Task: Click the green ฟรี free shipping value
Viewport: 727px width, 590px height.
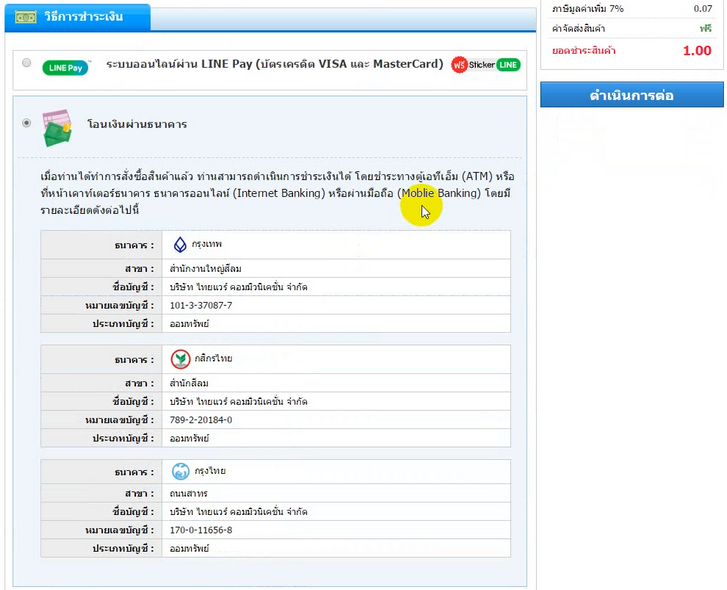Action: point(706,28)
